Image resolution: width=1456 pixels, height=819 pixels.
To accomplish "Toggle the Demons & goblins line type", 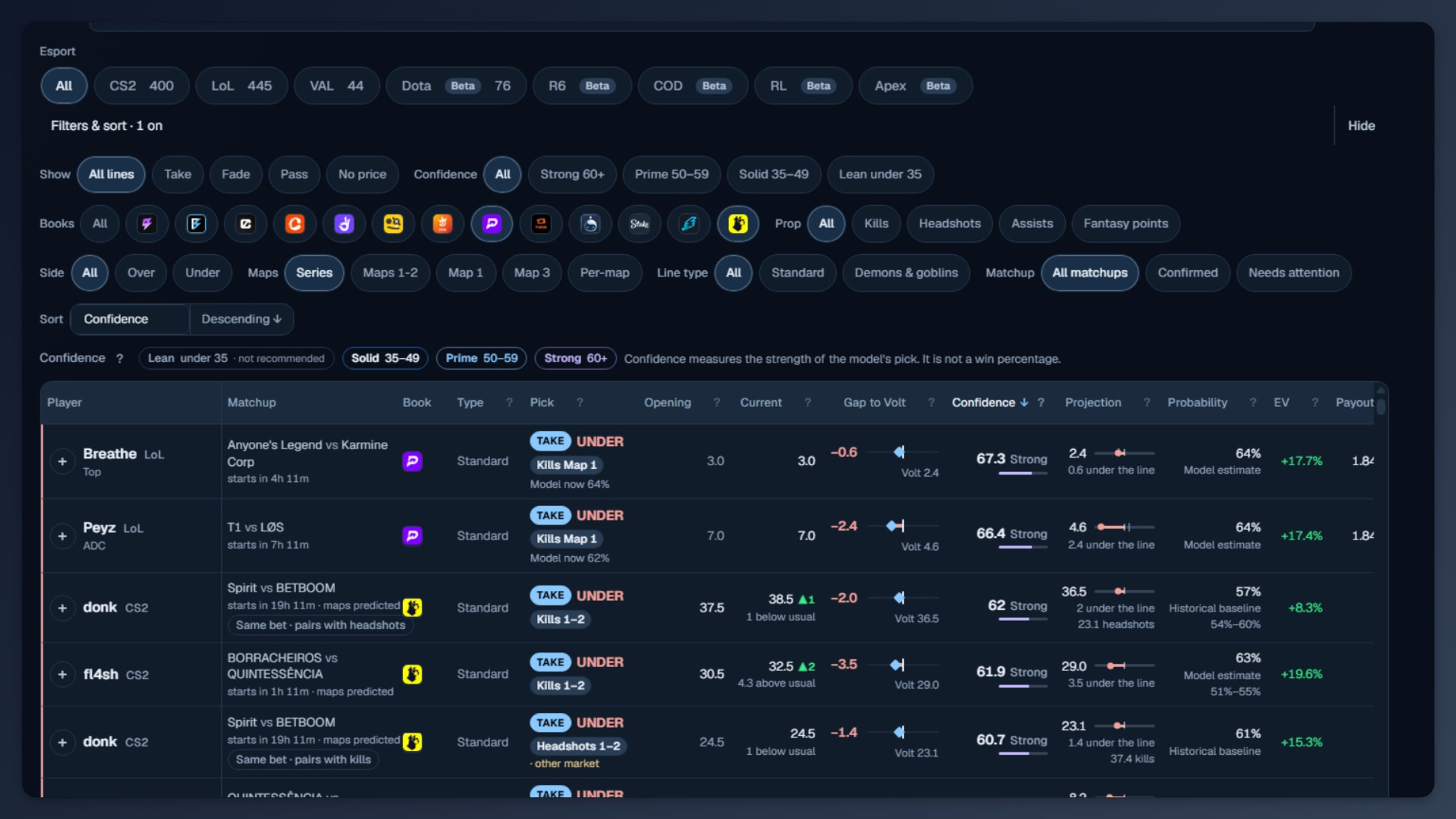I will [906, 273].
